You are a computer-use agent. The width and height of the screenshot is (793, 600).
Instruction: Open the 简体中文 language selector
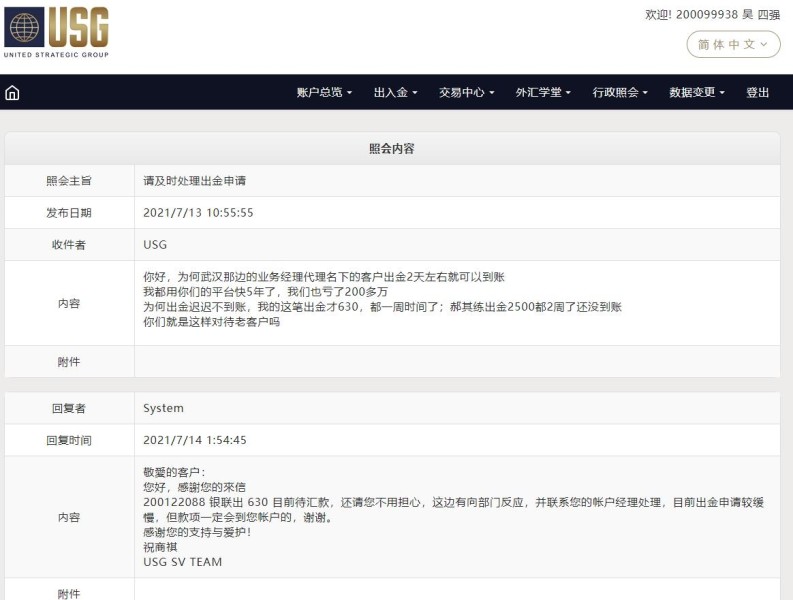click(733, 44)
